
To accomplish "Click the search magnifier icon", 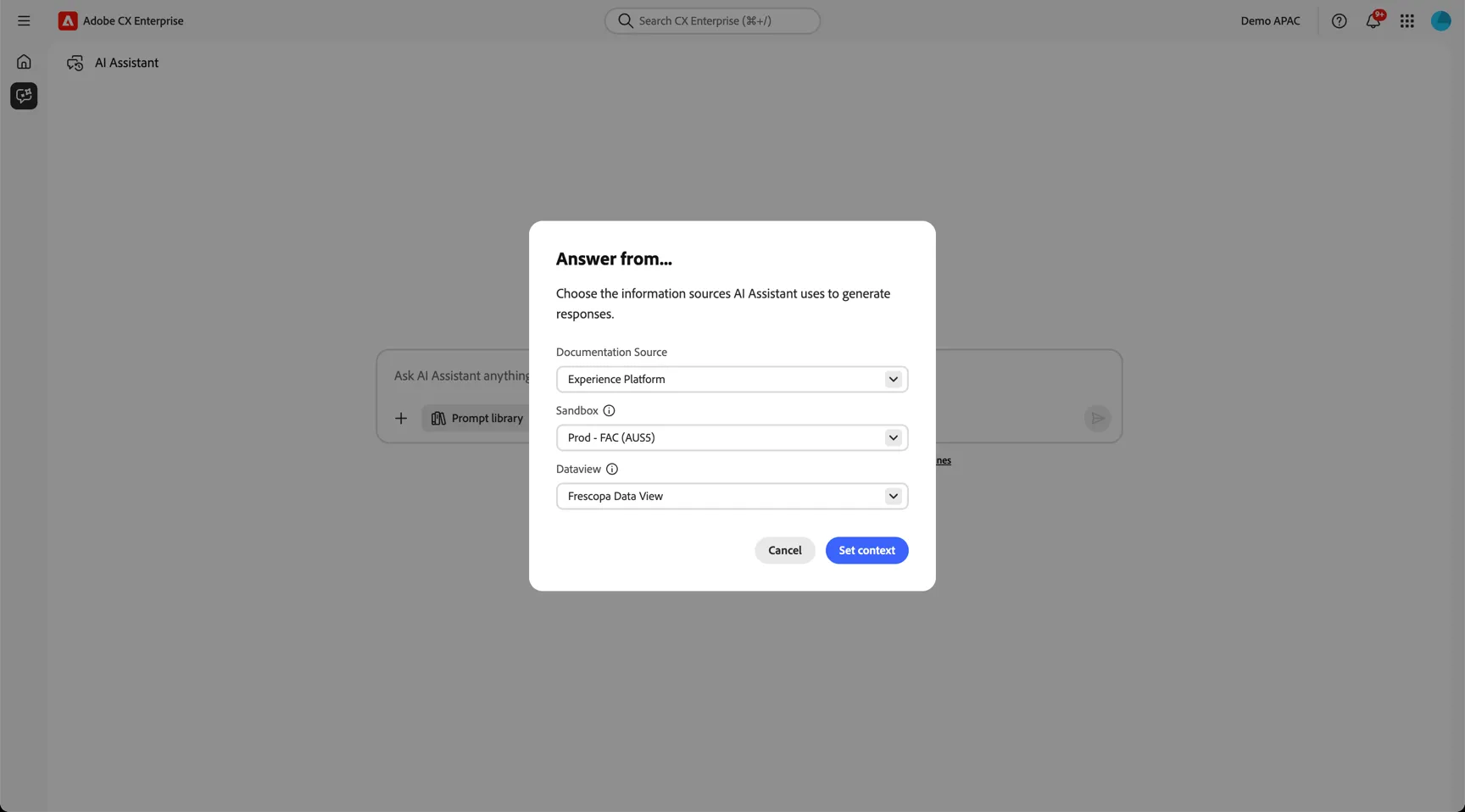I will point(626,21).
